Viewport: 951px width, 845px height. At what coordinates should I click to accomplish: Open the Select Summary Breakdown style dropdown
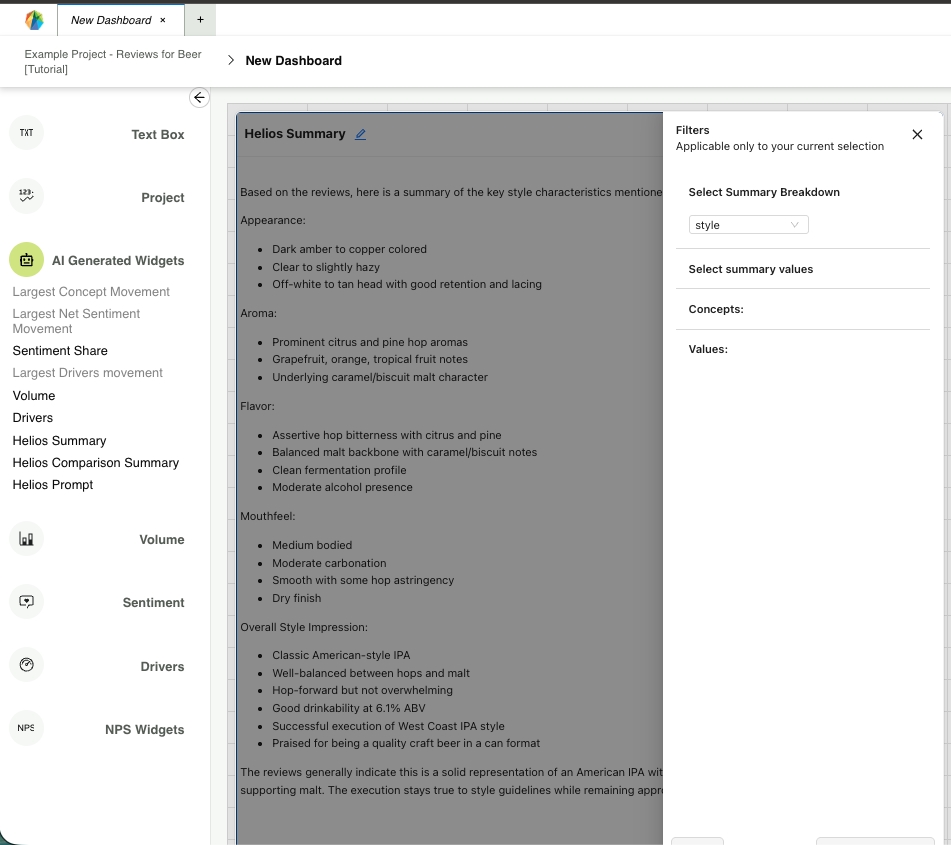748,225
